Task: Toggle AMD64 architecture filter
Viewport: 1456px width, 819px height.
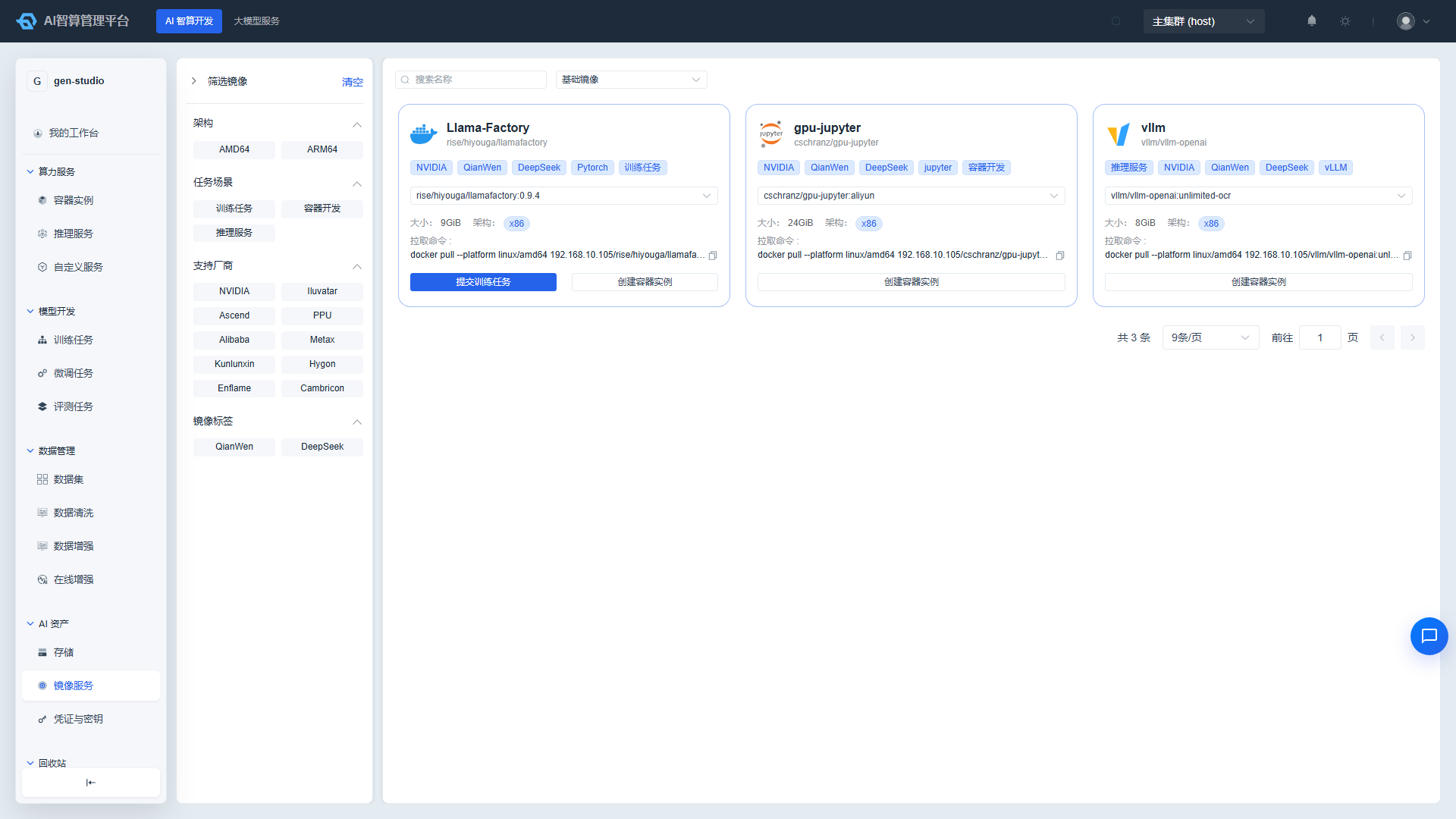Action: point(234,149)
